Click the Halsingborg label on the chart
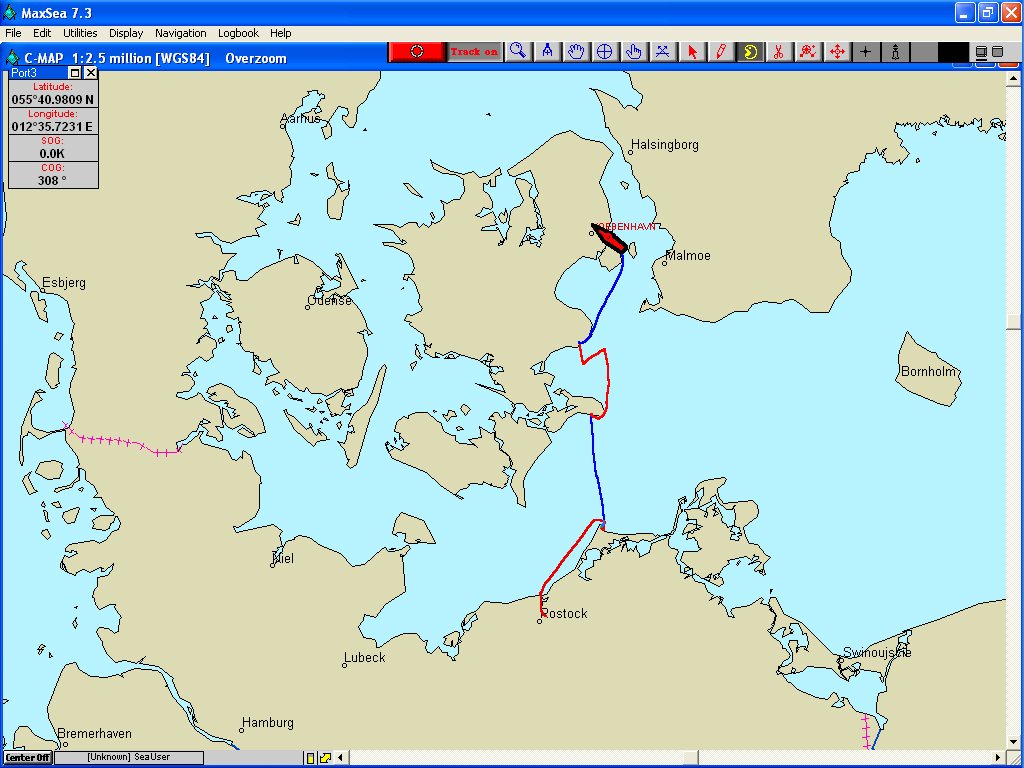The height and width of the screenshot is (768, 1024). (x=665, y=145)
